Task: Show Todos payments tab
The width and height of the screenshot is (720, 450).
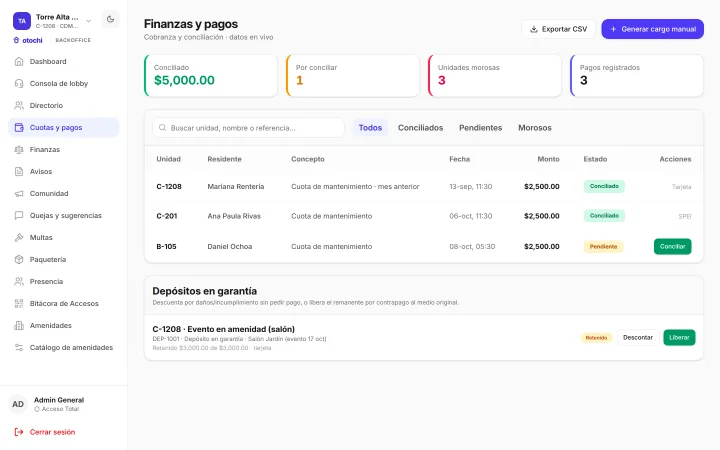Action: tap(370, 128)
